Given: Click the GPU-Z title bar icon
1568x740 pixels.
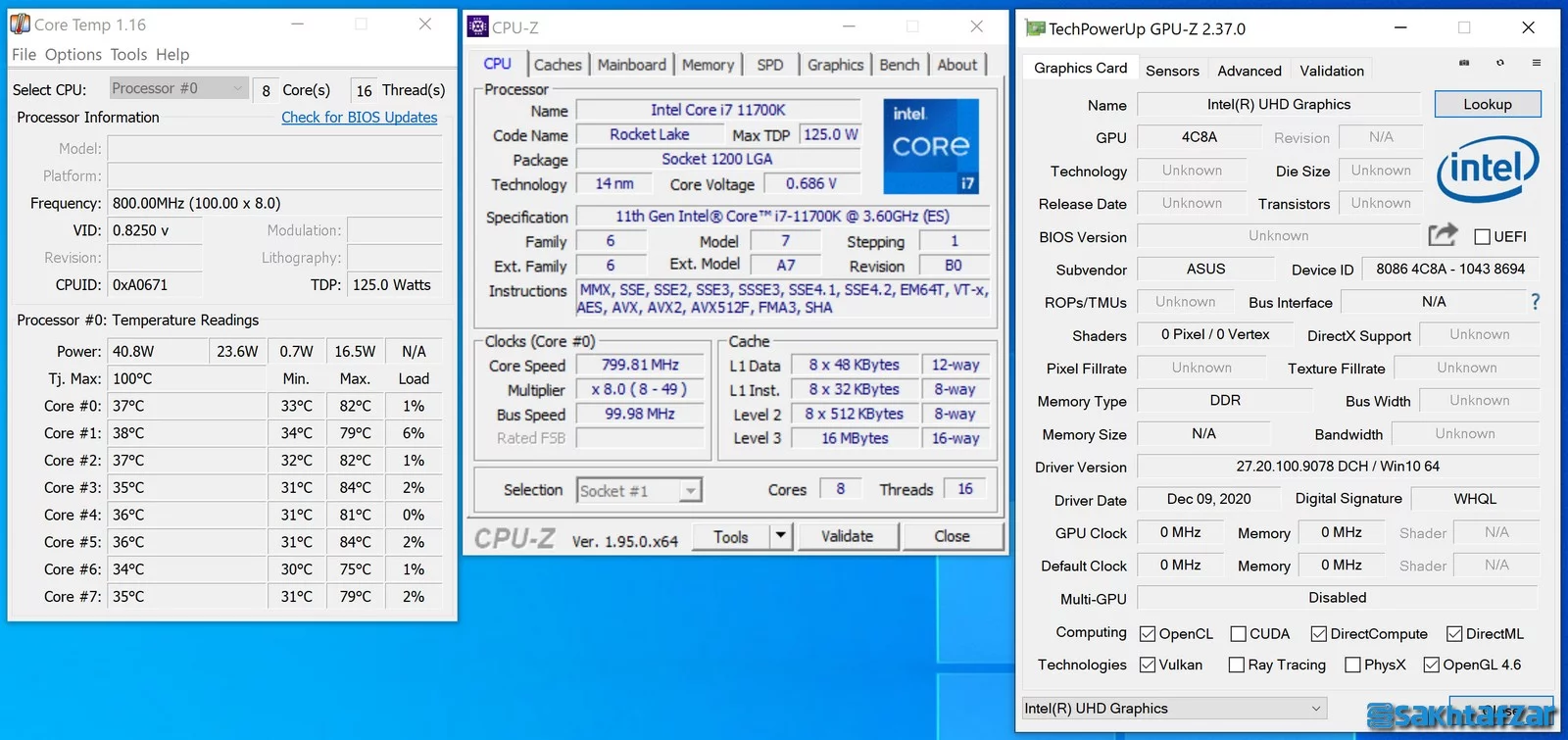Looking at the screenshot, I should coord(1035,28).
